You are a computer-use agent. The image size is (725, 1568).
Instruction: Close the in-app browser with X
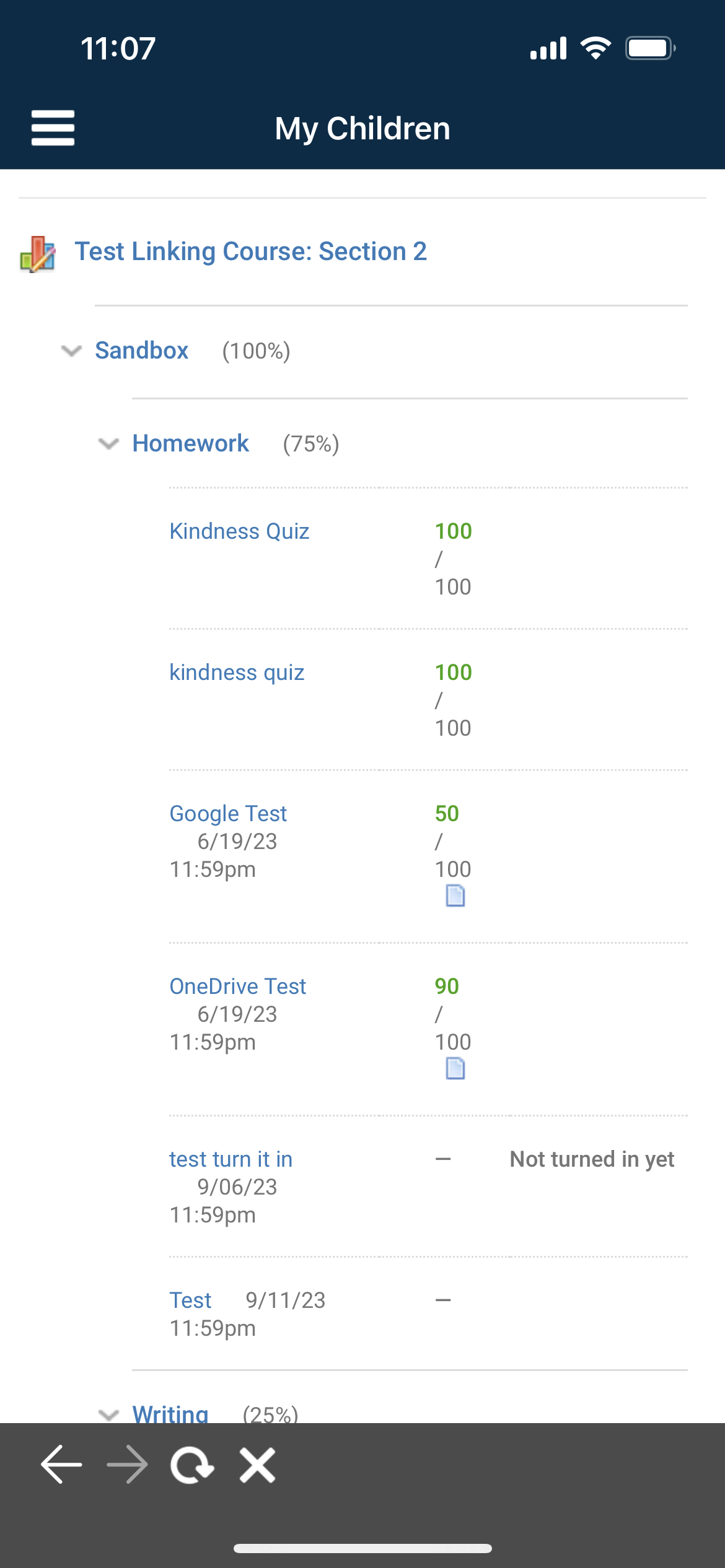[x=258, y=1465]
